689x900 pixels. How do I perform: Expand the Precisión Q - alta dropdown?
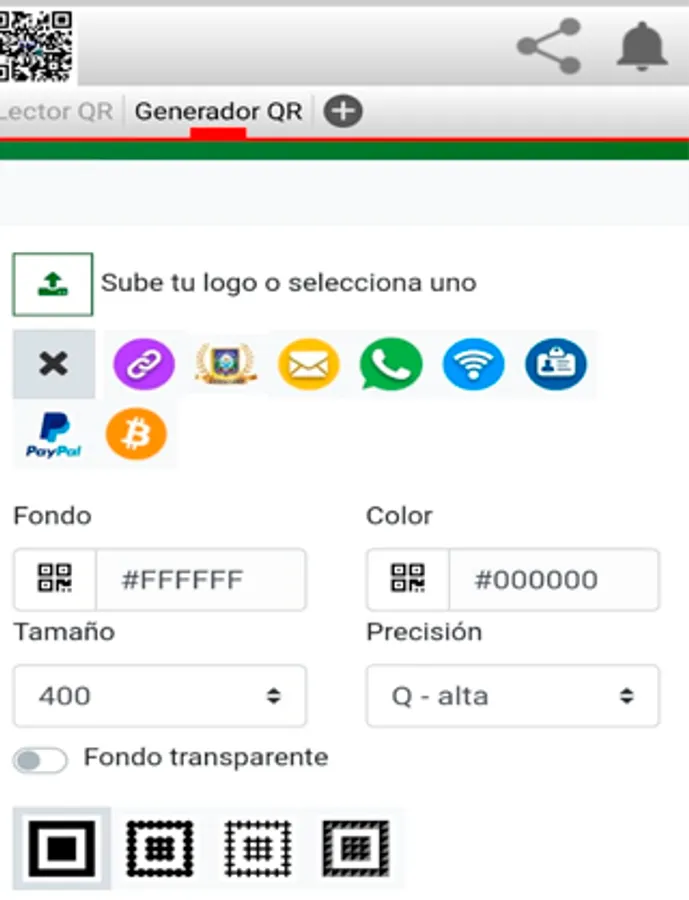pos(513,696)
